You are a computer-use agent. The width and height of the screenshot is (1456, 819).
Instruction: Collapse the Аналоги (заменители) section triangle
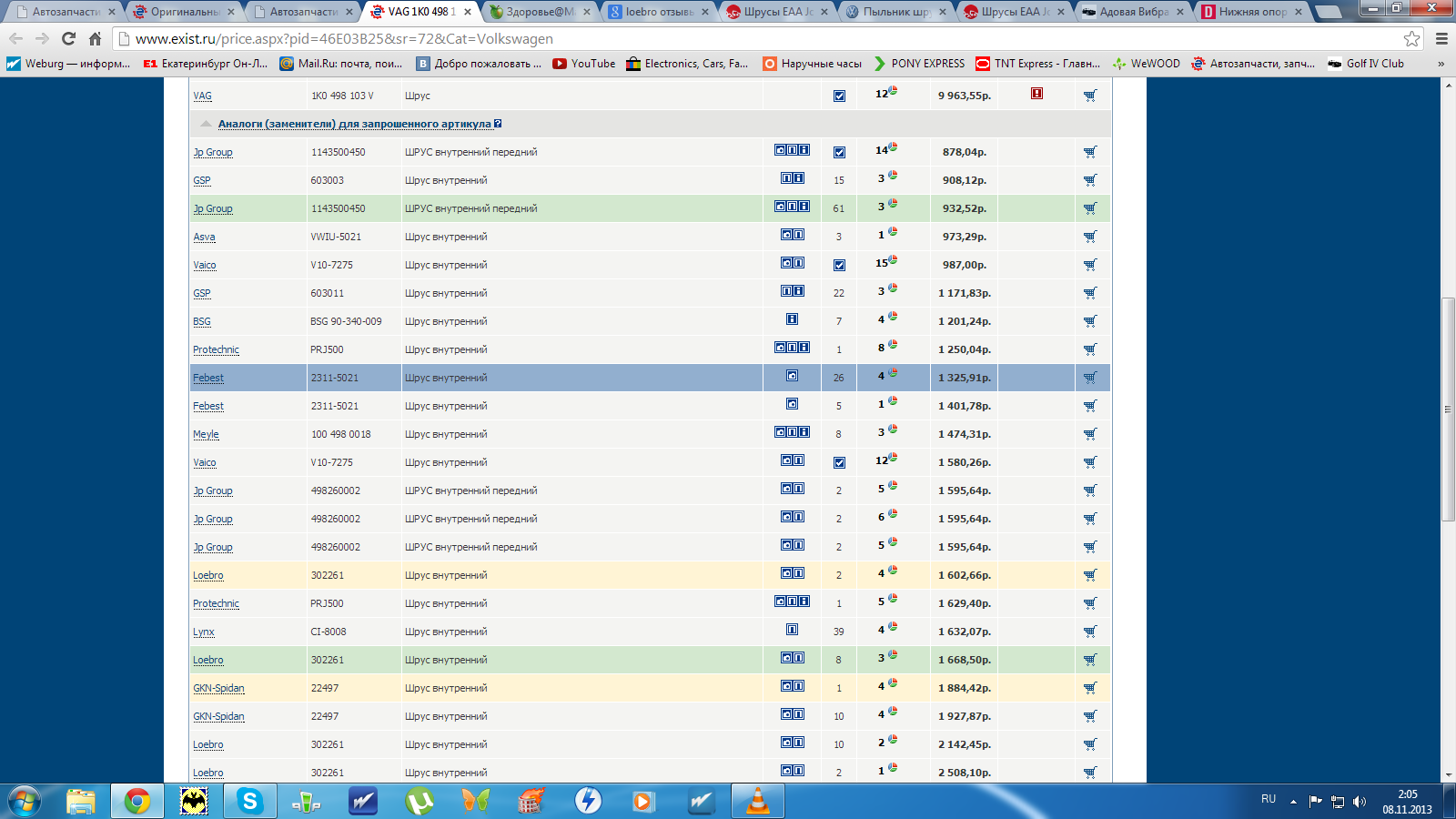pyautogui.click(x=206, y=124)
